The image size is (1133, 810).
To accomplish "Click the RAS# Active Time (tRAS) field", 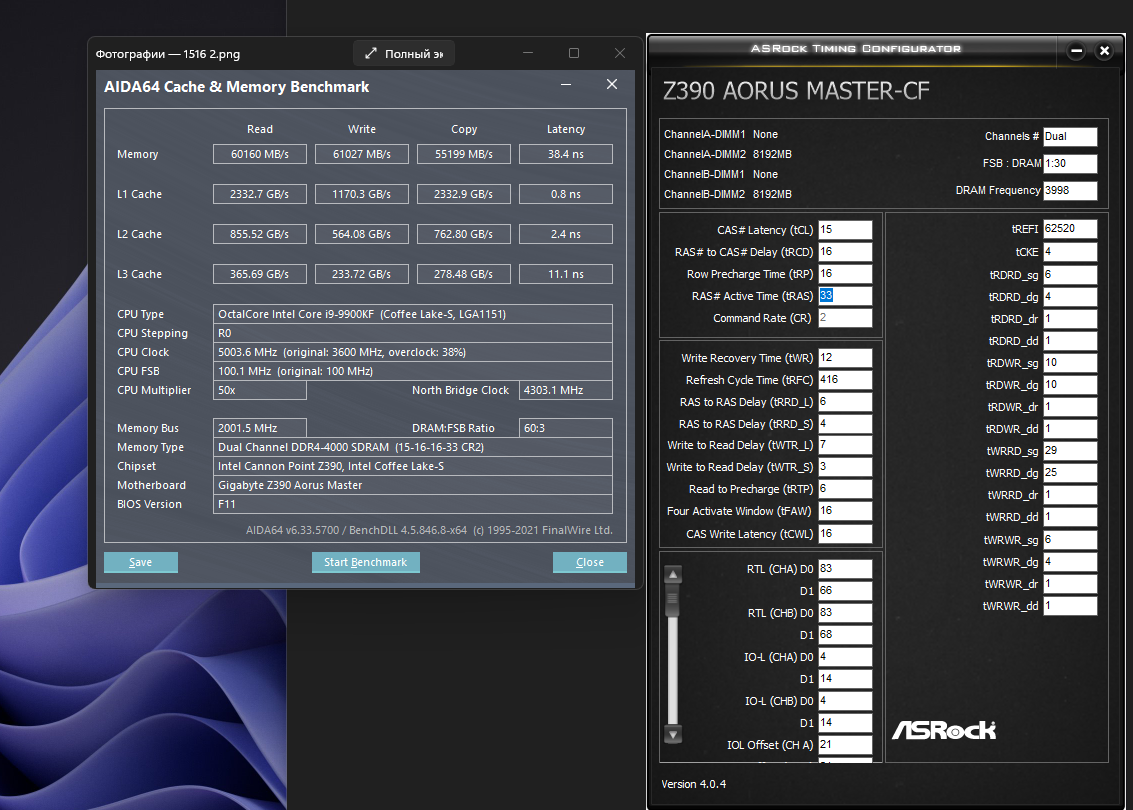I will pyautogui.click(x=845, y=296).
